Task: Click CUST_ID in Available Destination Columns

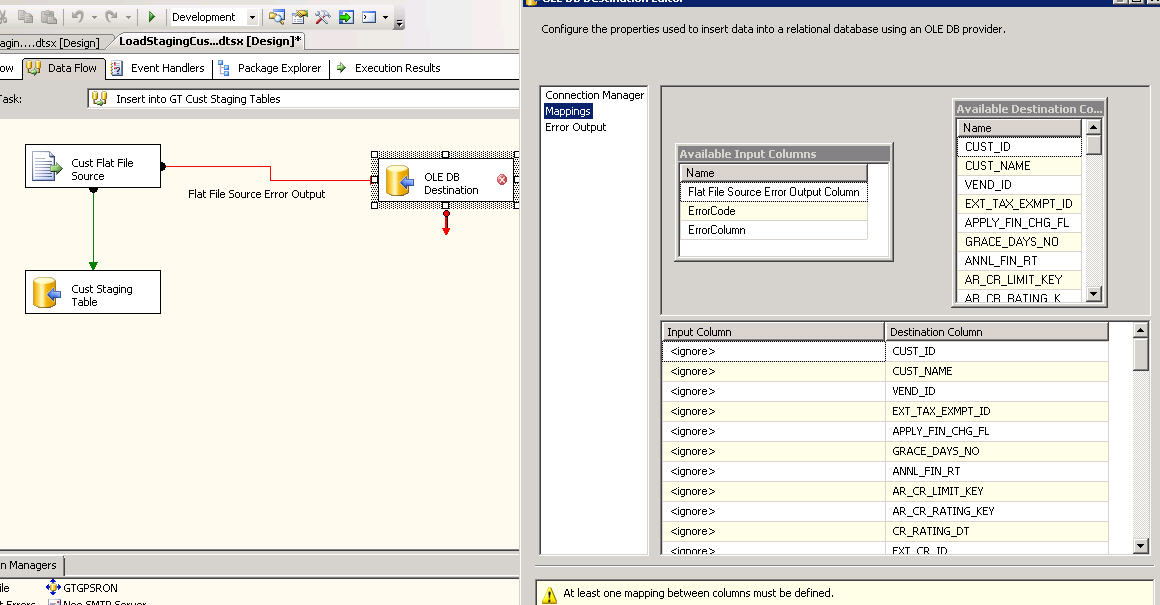Action: point(1019,146)
